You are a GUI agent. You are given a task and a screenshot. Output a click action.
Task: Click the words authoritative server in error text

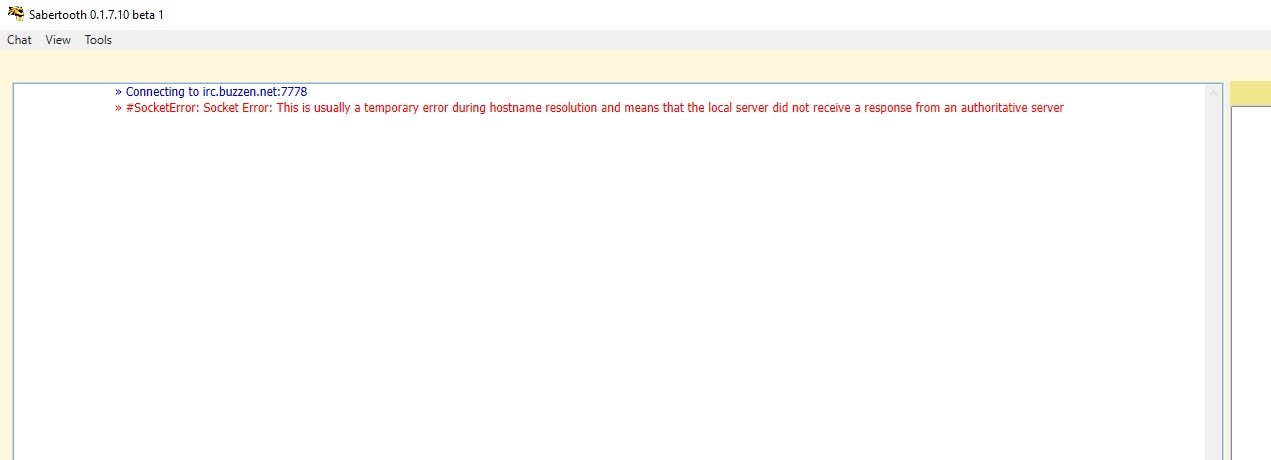tap(1012, 107)
